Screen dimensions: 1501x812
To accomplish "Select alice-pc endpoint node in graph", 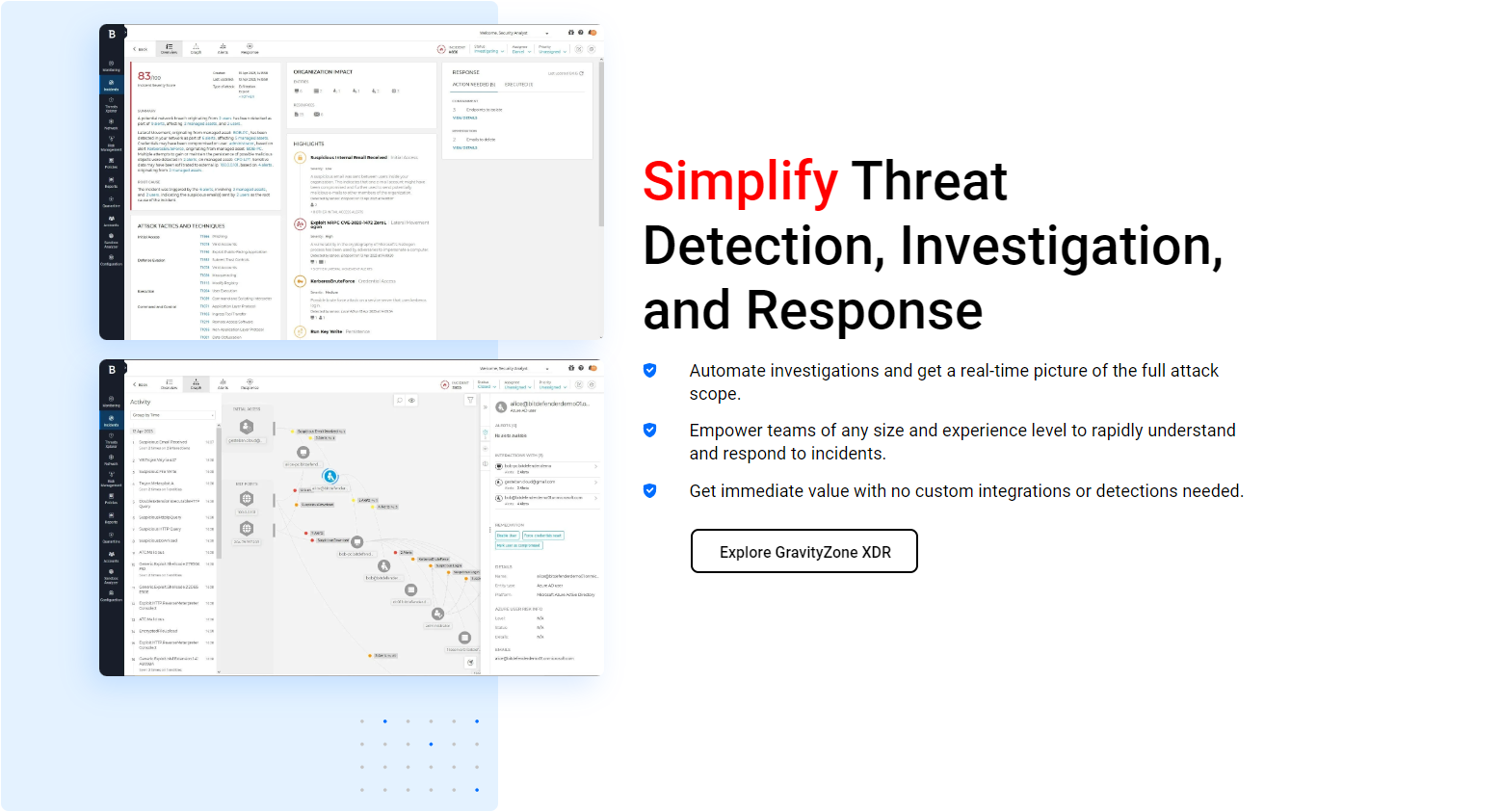I will pyautogui.click(x=303, y=452).
